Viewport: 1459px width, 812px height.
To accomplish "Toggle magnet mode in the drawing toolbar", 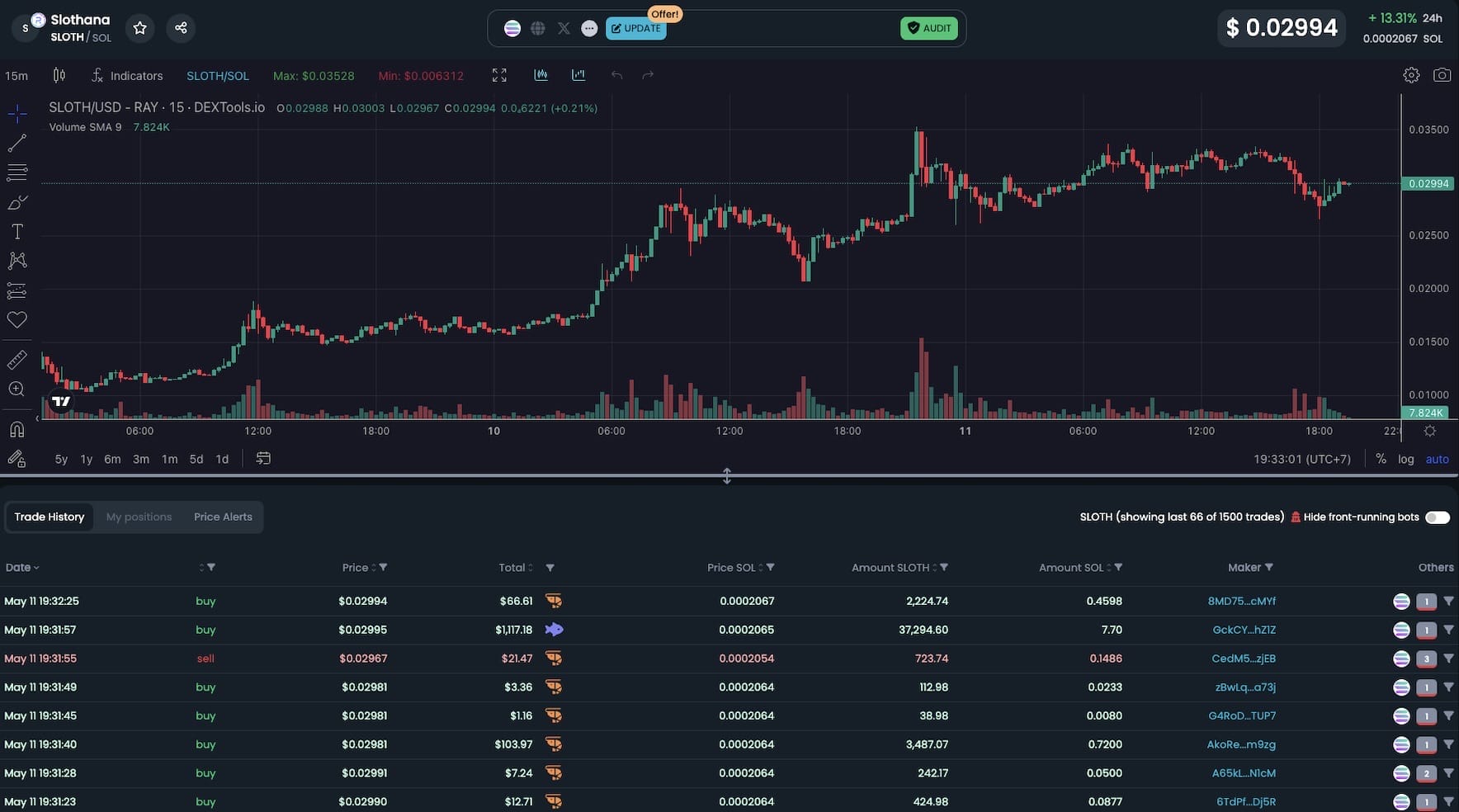I will coord(17,429).
